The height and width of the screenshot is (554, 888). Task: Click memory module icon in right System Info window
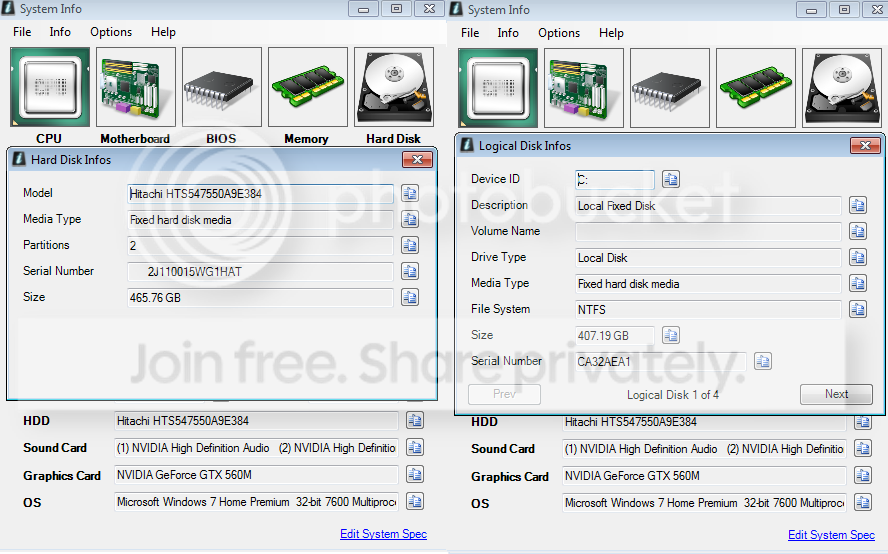tap(756, 88)
